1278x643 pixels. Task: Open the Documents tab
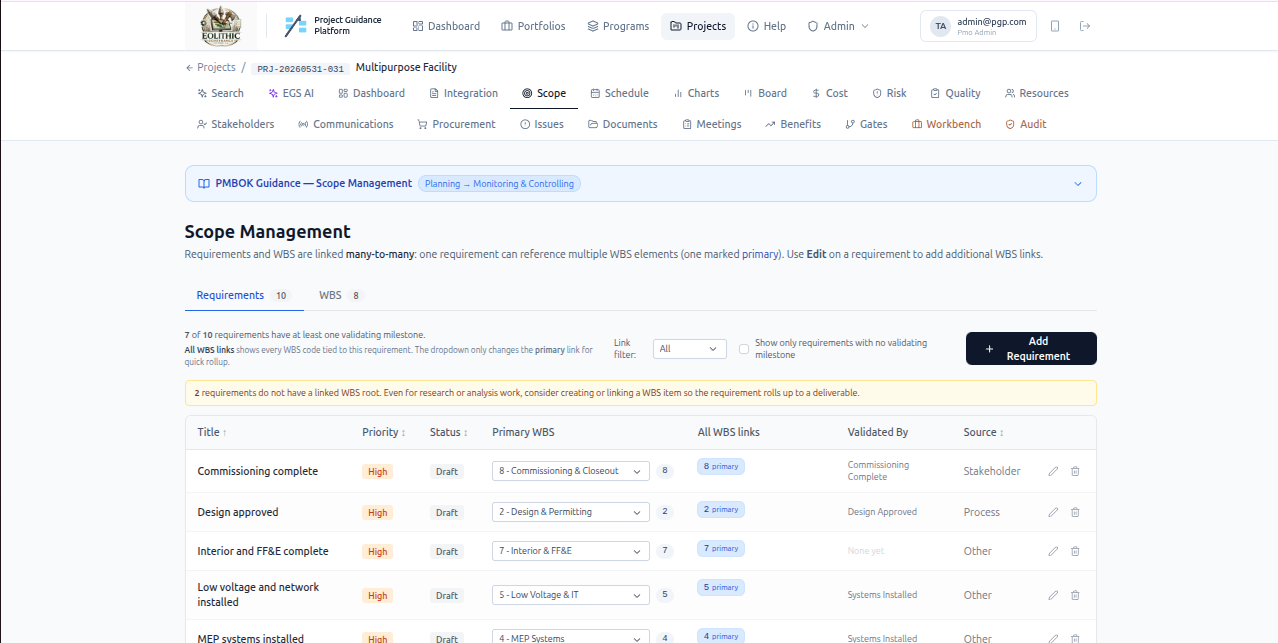click(622, 124)
